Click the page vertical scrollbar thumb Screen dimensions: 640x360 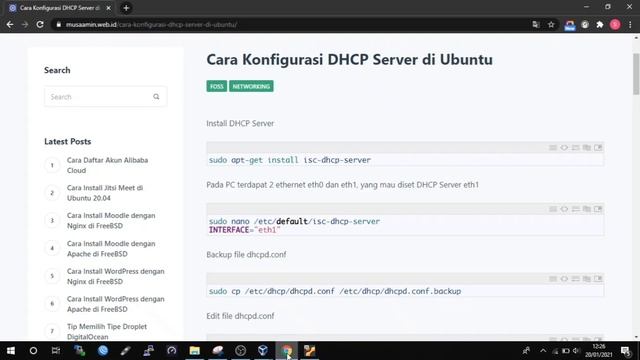(x=636, y=74)
